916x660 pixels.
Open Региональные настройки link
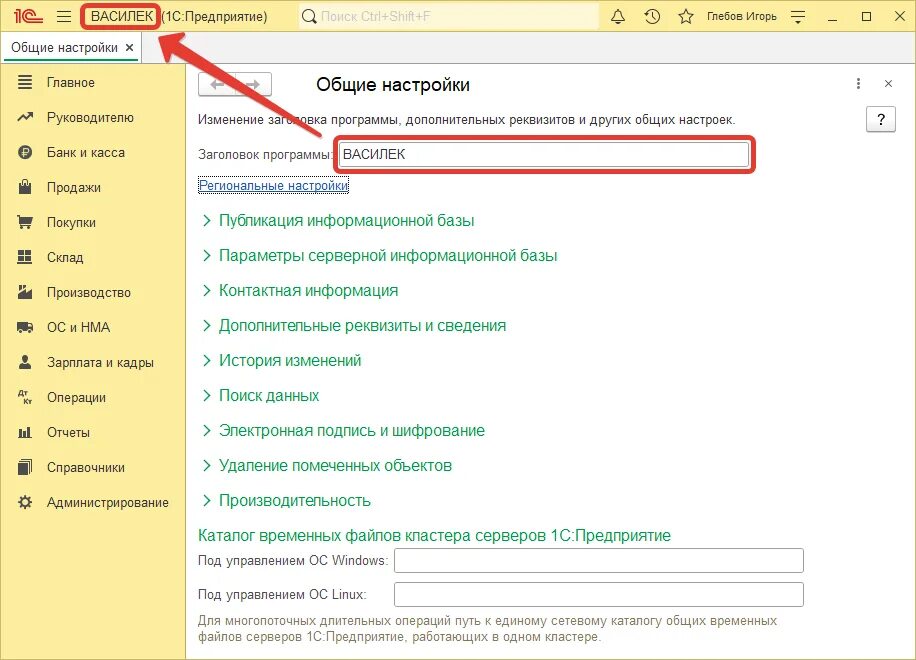[x=273, y=186]
